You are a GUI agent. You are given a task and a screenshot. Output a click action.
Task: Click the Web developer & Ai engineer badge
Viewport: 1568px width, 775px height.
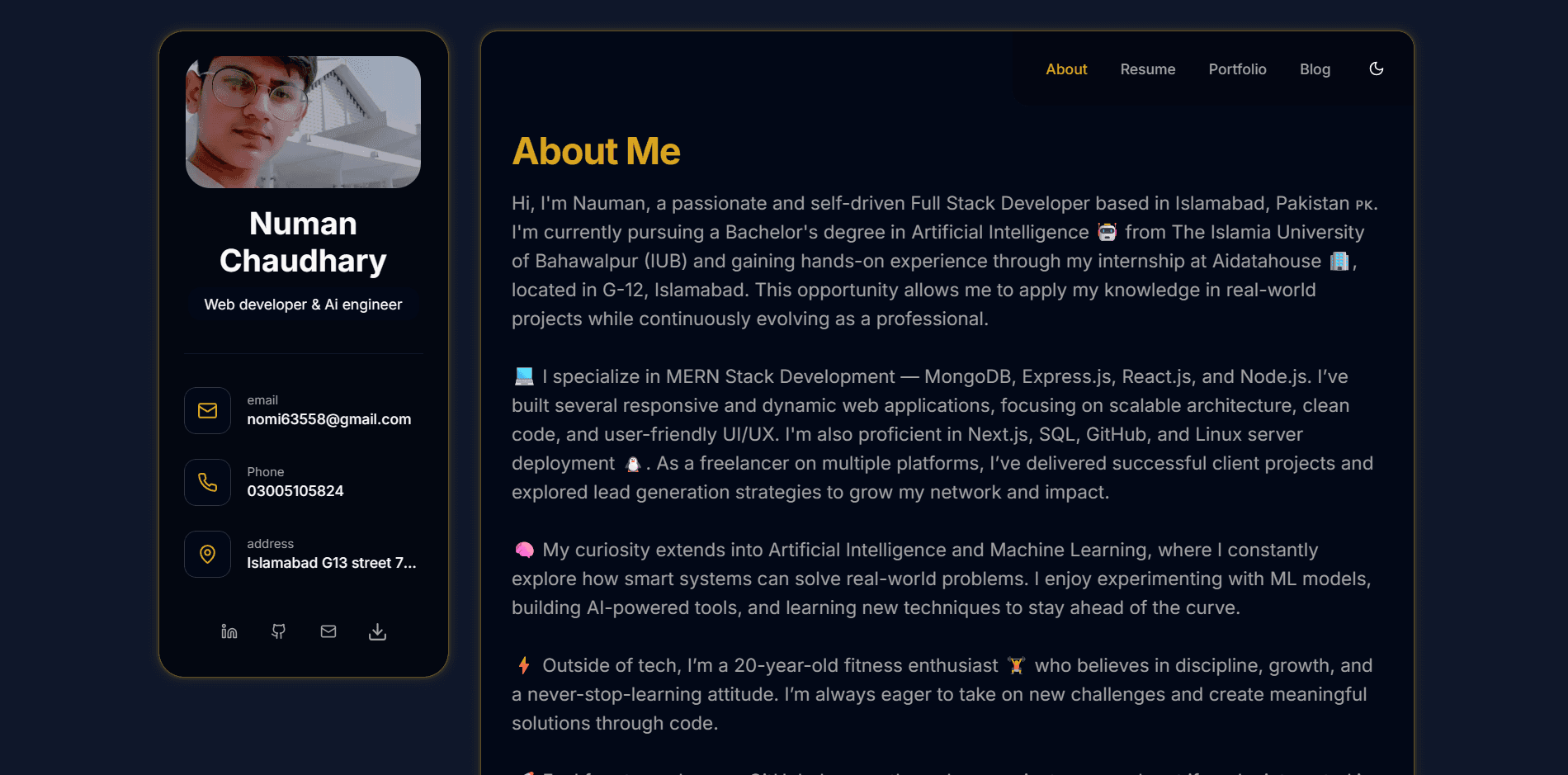(x=302, y=304)
